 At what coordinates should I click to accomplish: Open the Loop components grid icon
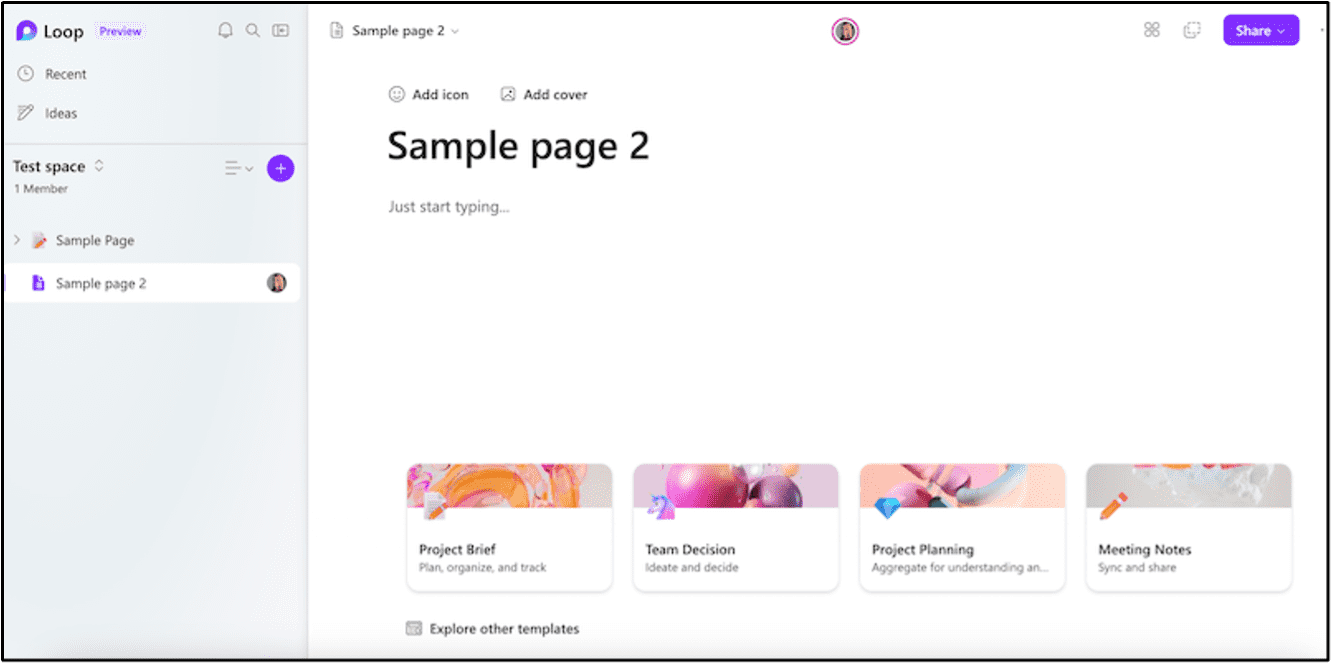coord(1152,30)
